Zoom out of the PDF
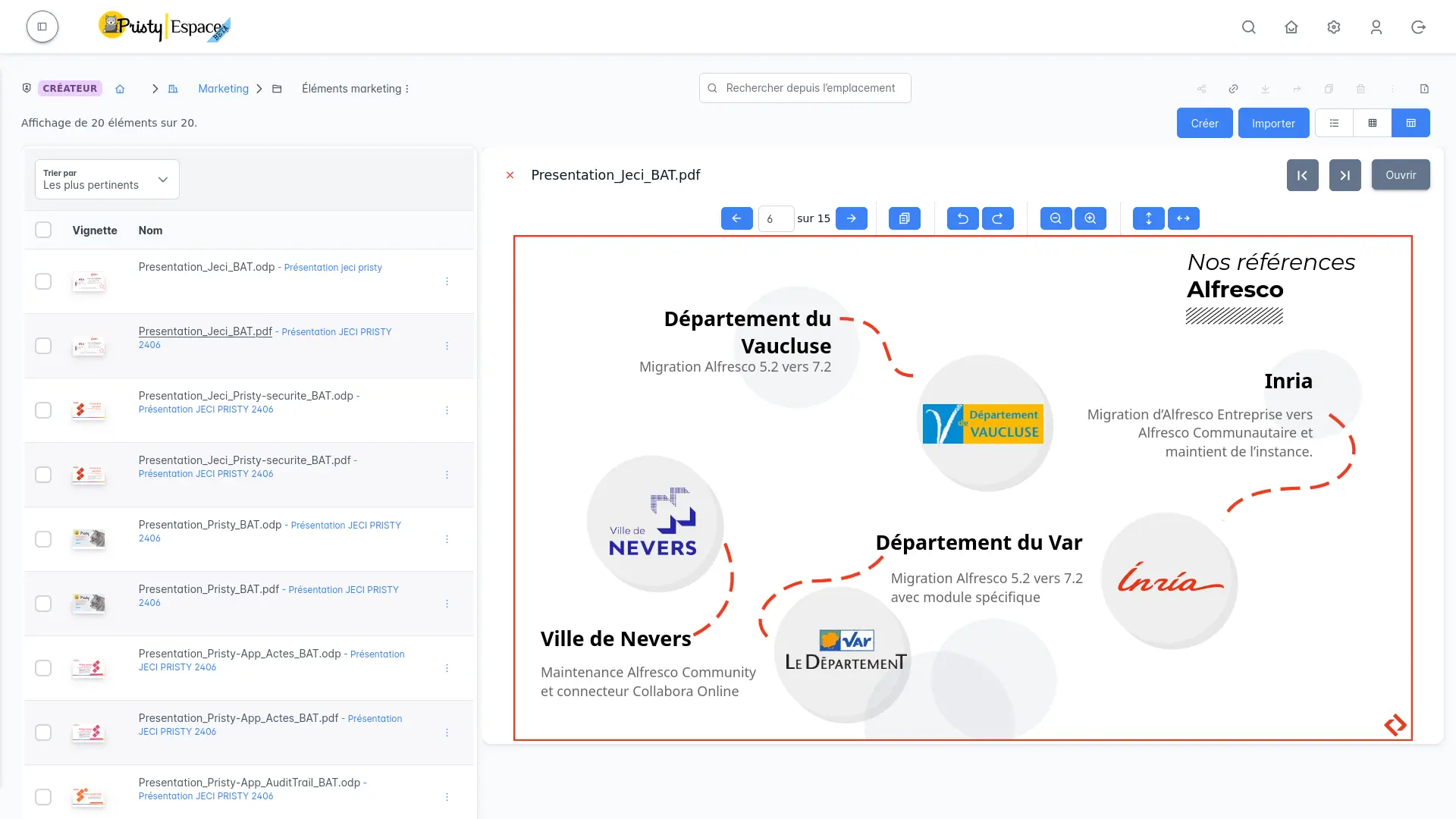The width and height of the screenshot is (1456, 819). pos(1056,218)
